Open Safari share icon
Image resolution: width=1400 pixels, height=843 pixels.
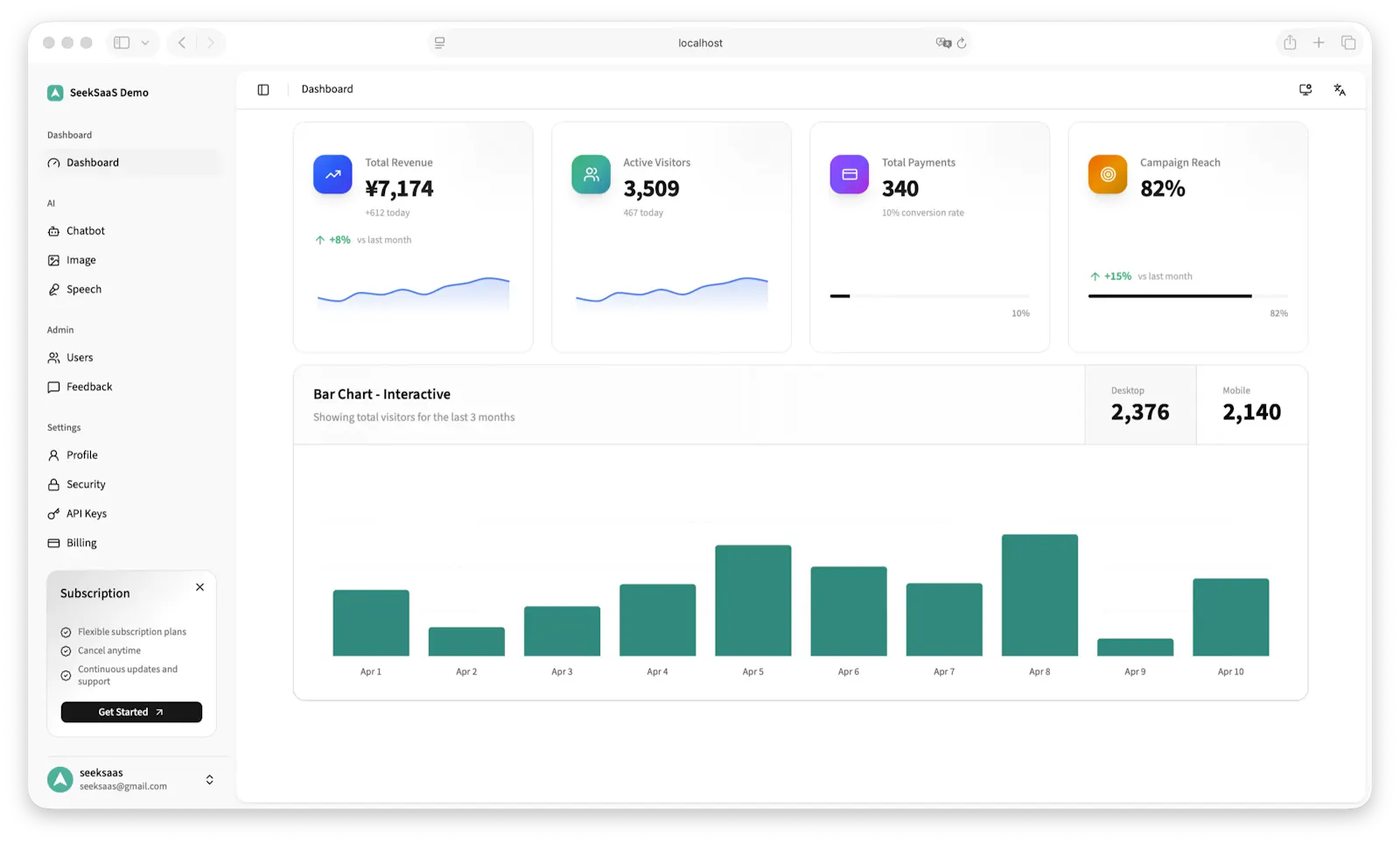point(1290,42)
